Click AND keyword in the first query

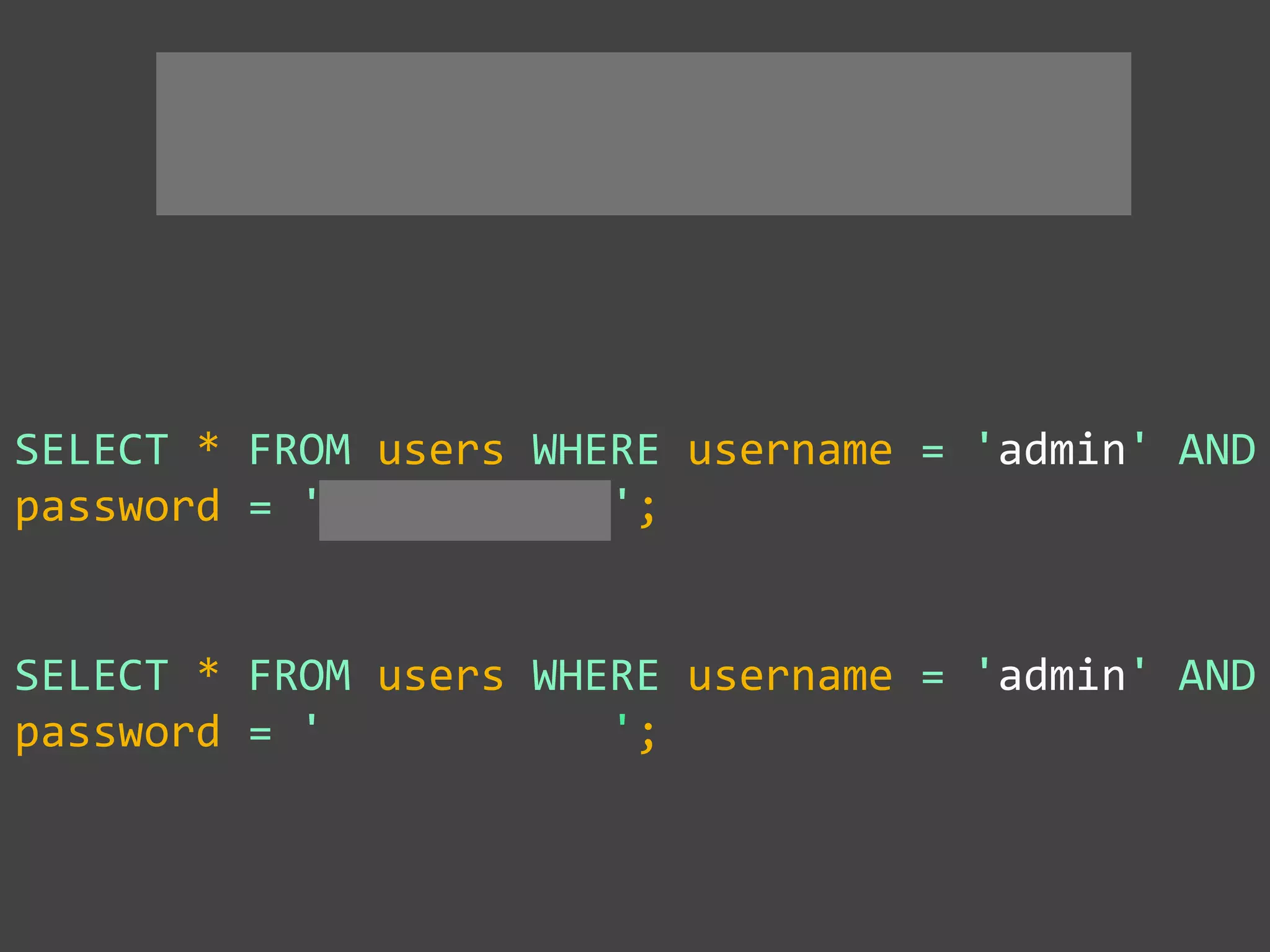(1217, 450)
